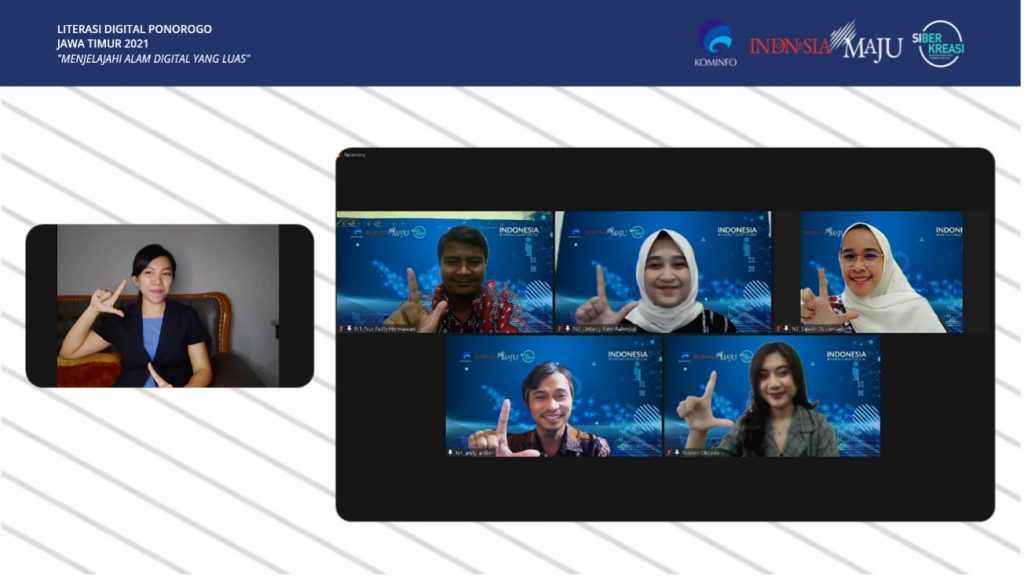Click the "Menjelajahi Alam Digital Yang Luas" tagline
This screenshot has height=578, width=1024.
point(153,59)
